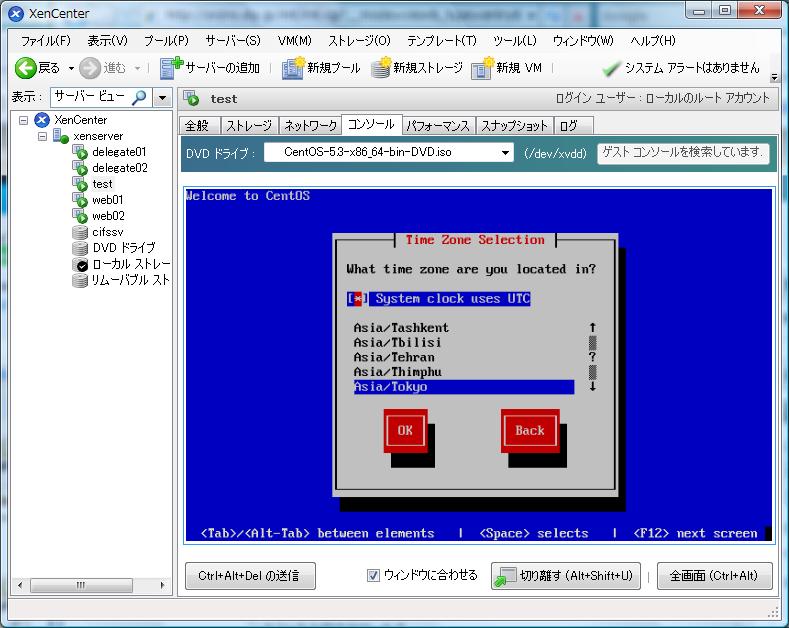
Task: Click the web02 VM icon
Action: pos(80,216)
